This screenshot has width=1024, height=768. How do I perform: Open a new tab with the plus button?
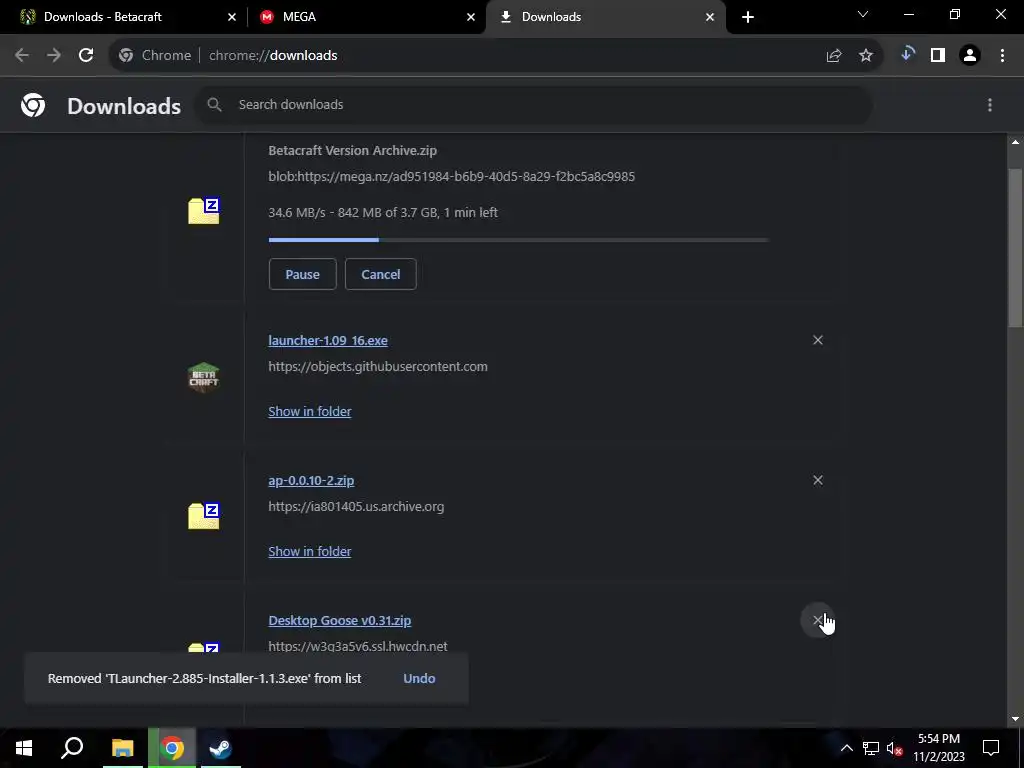pyautogui.click(x=748, y=17)
